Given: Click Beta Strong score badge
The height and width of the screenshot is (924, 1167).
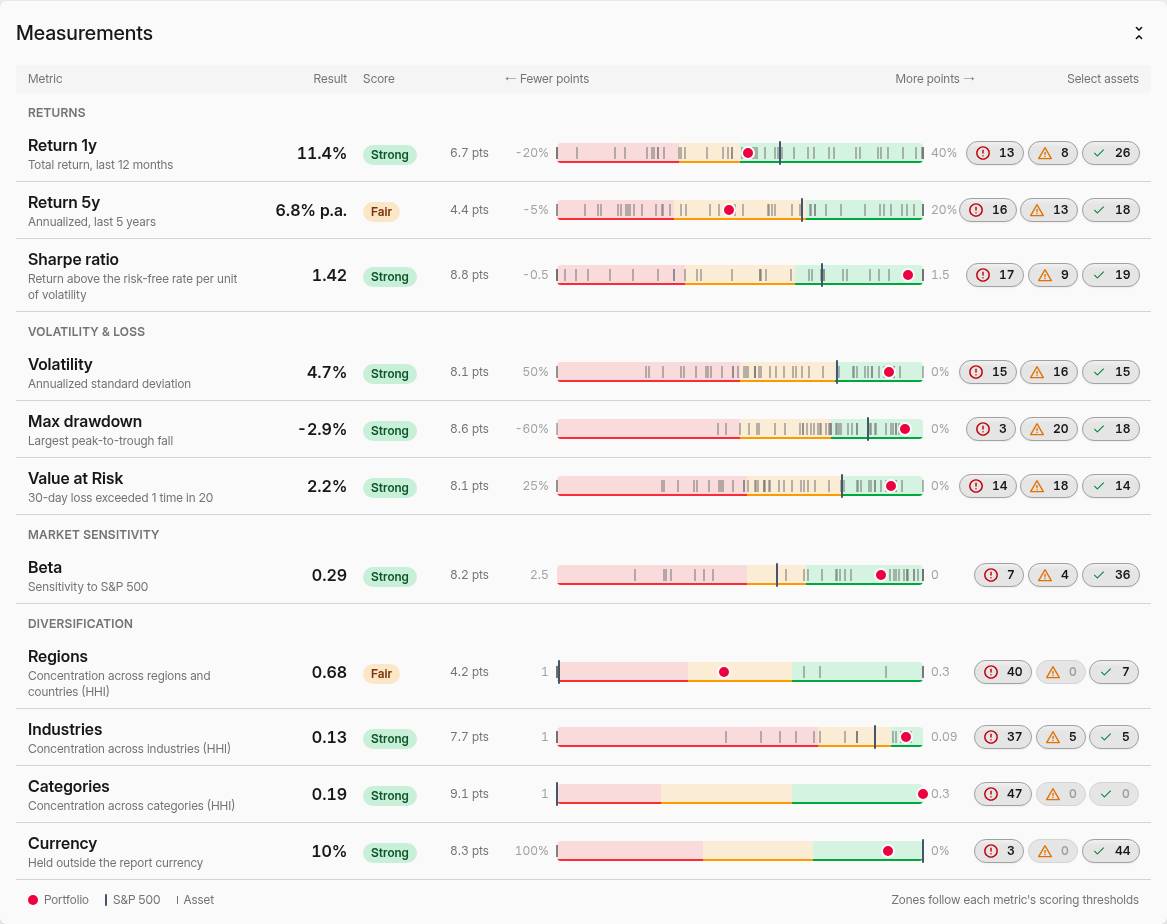Looking at the screenshot, I should coord(389,576).
